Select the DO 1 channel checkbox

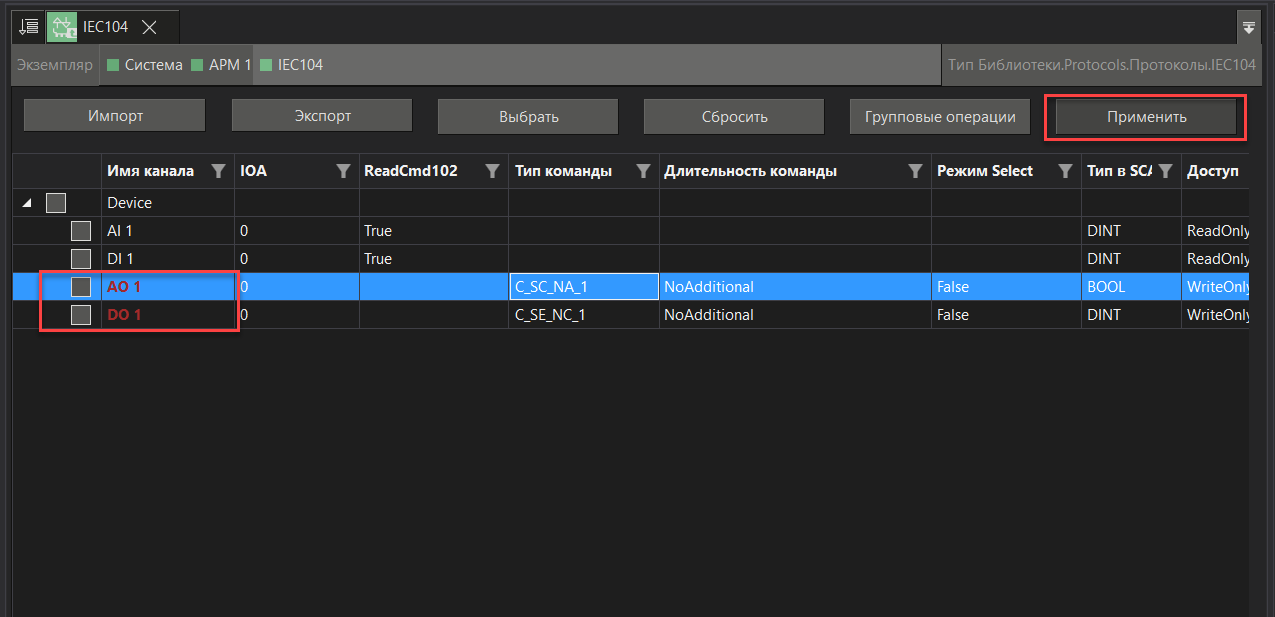coord(81,315)
